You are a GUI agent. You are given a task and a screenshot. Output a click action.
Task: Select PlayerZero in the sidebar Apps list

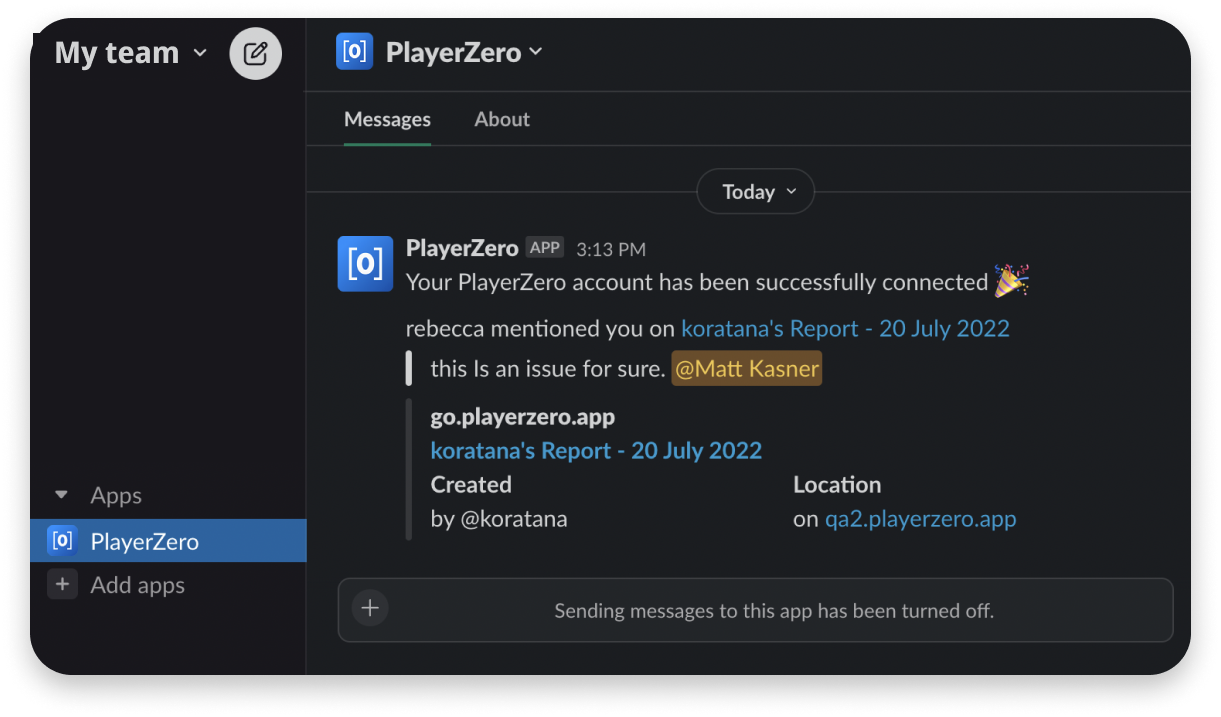click(168, 541)
